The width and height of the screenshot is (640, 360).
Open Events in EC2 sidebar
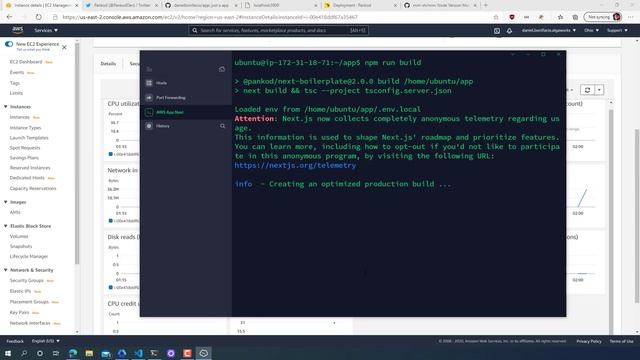17,72
